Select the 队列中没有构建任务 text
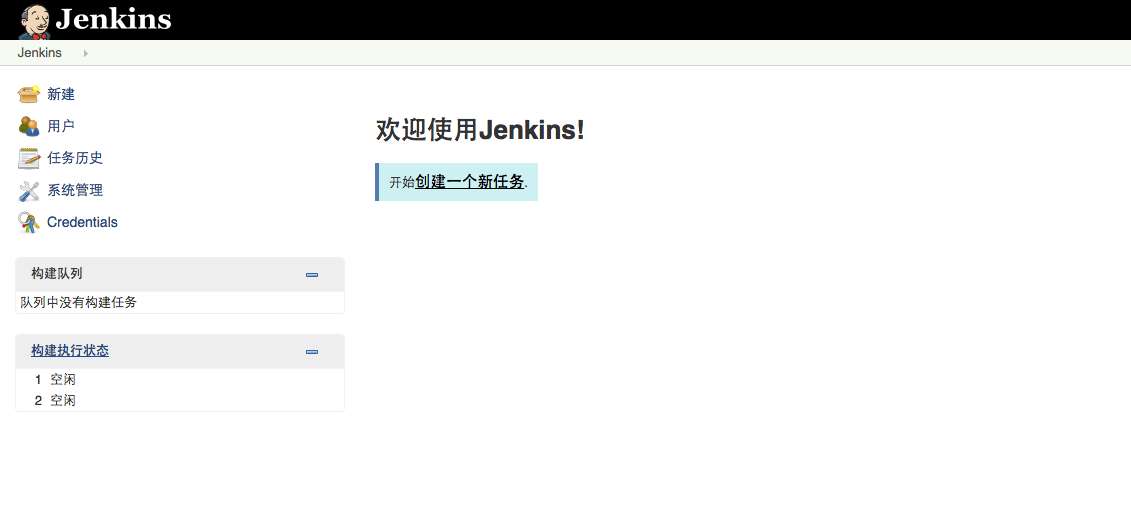 79,302
